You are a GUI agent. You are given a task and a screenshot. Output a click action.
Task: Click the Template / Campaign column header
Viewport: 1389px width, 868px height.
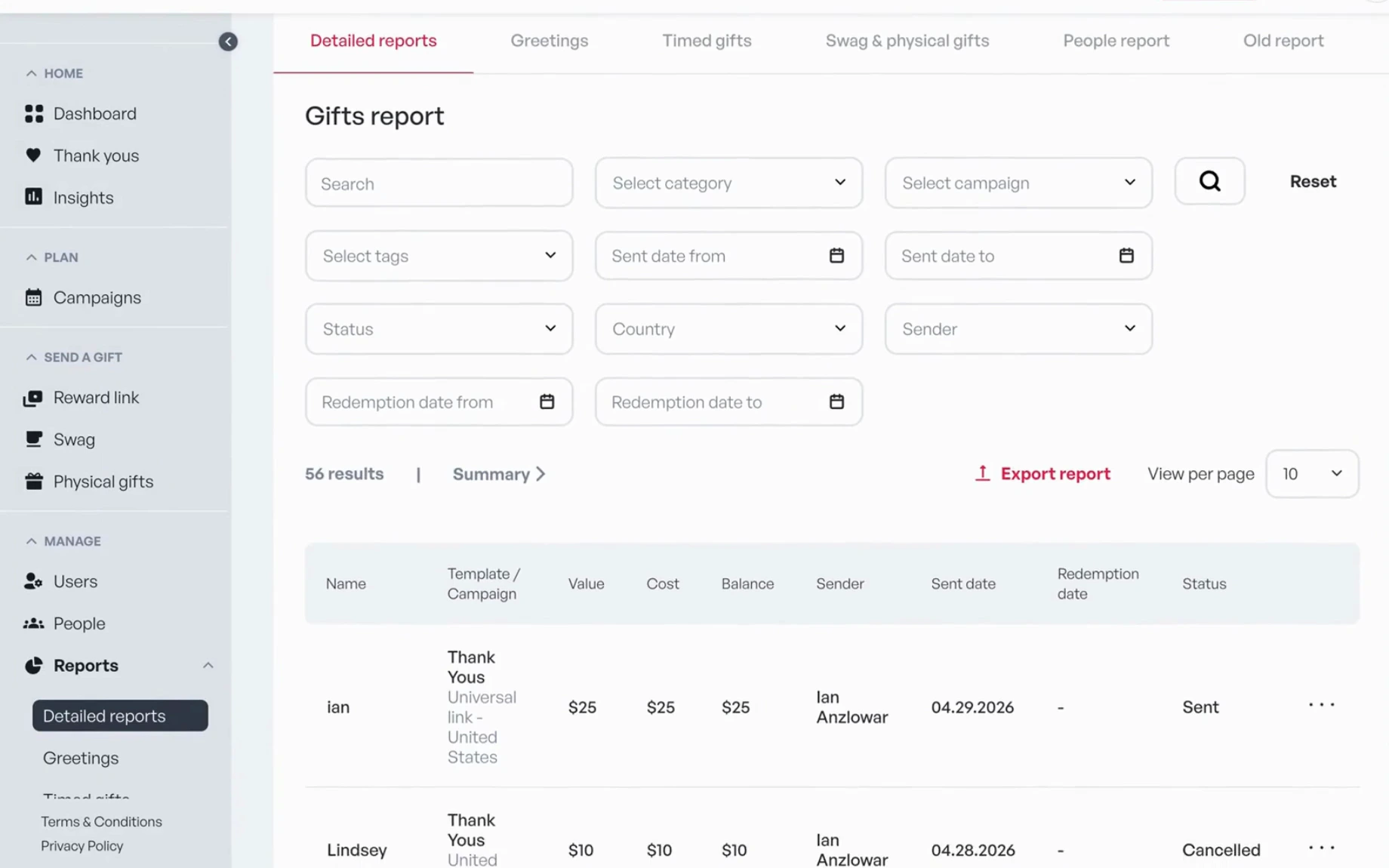(484, 583)
